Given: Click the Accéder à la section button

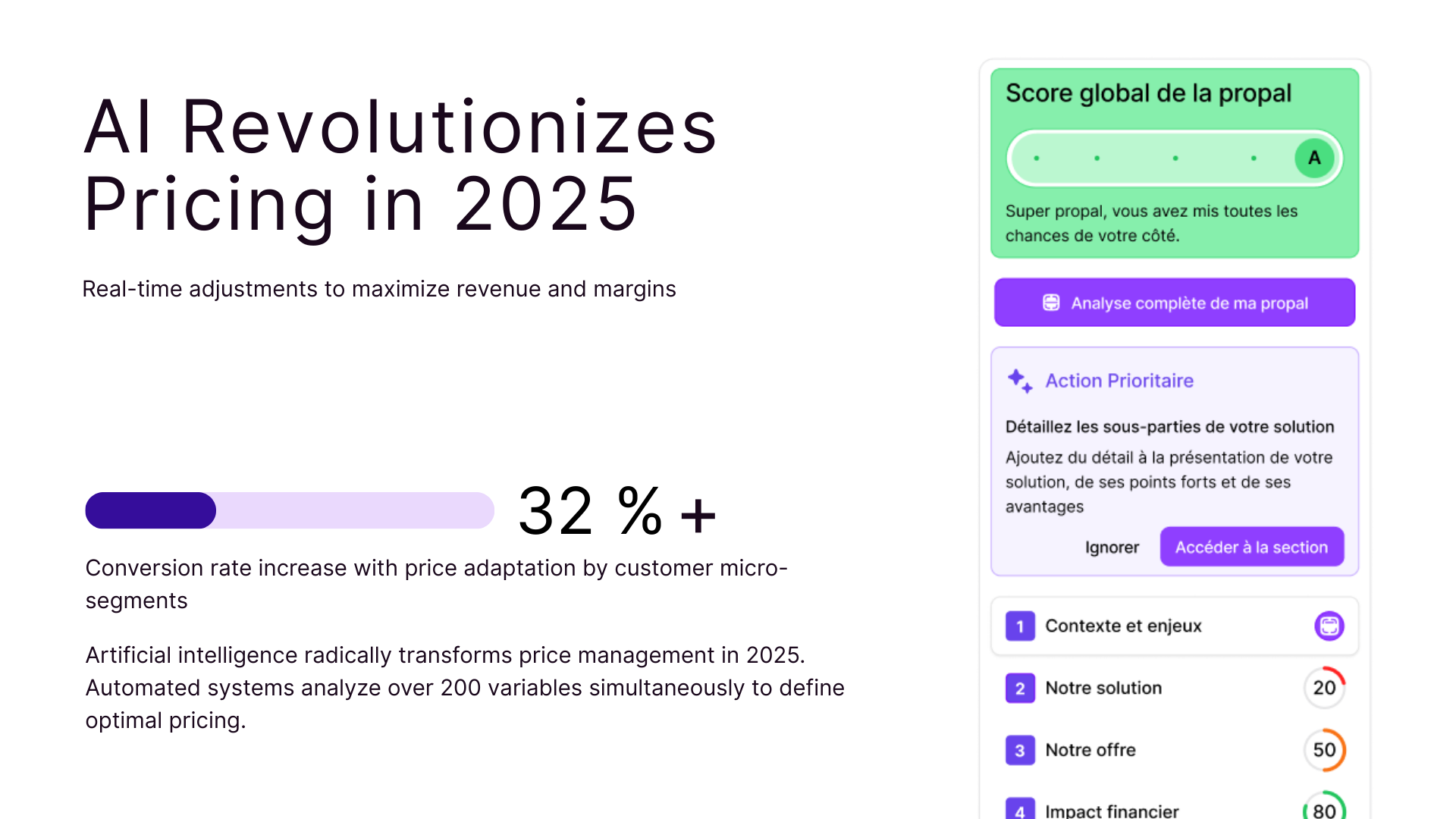Looking at the screenshot, I should point(1251,547).
